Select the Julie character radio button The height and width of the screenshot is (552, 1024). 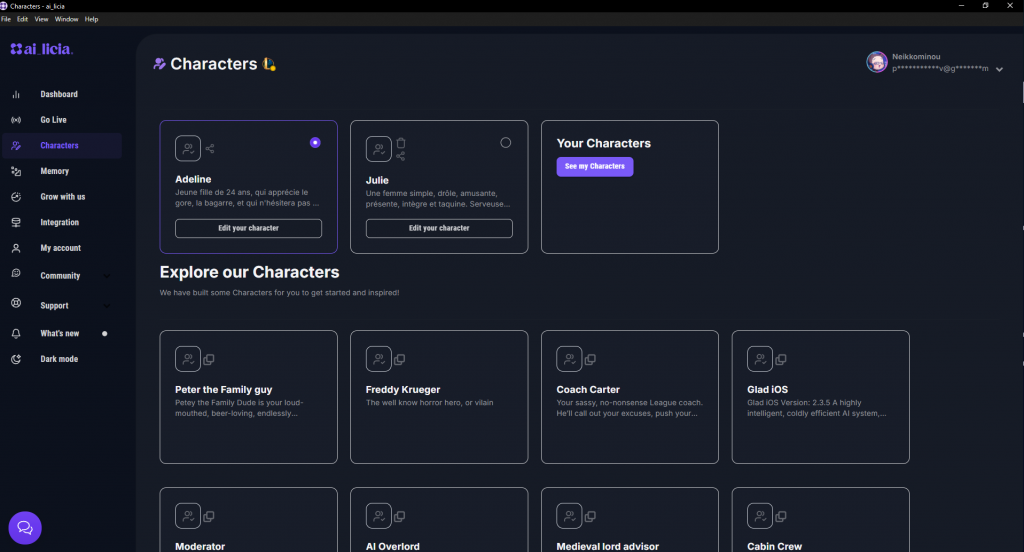click(x=505, y=143)
